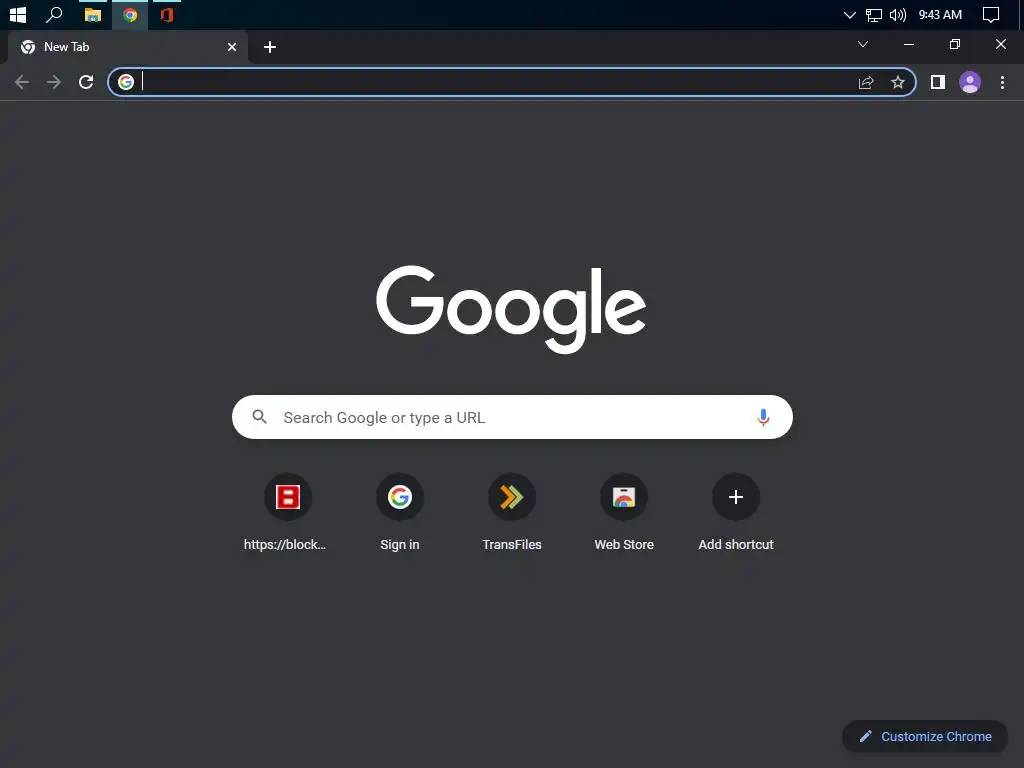Select the New Tab browser tab
The height and width of the screenshot is (768, 1024).
point(128,47)
